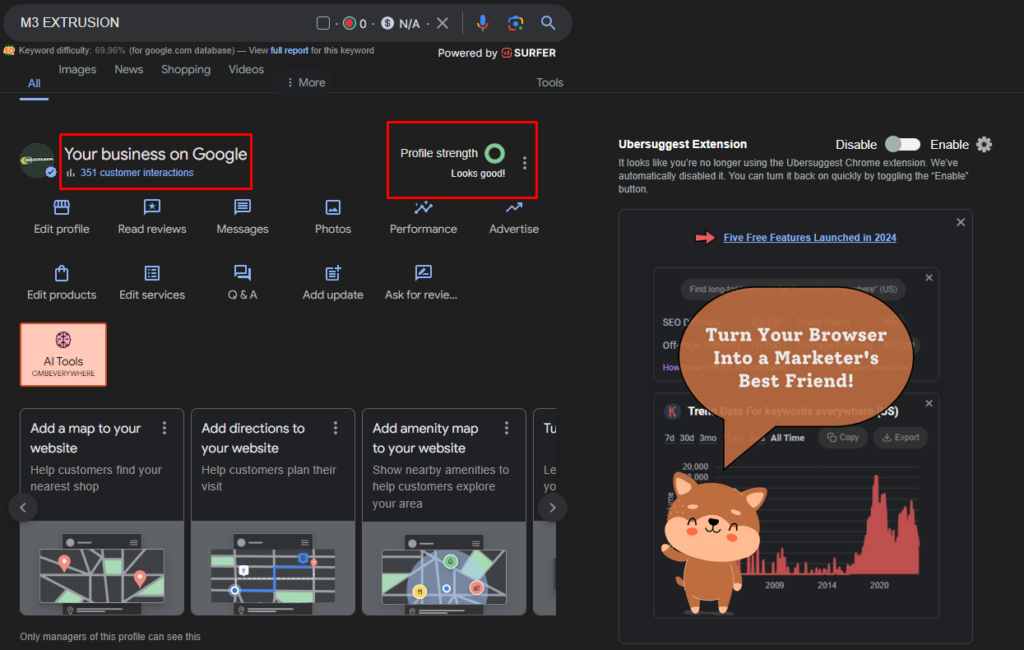Open the Advertise trend icon
1024x650 pixels.
coord(514,208)
